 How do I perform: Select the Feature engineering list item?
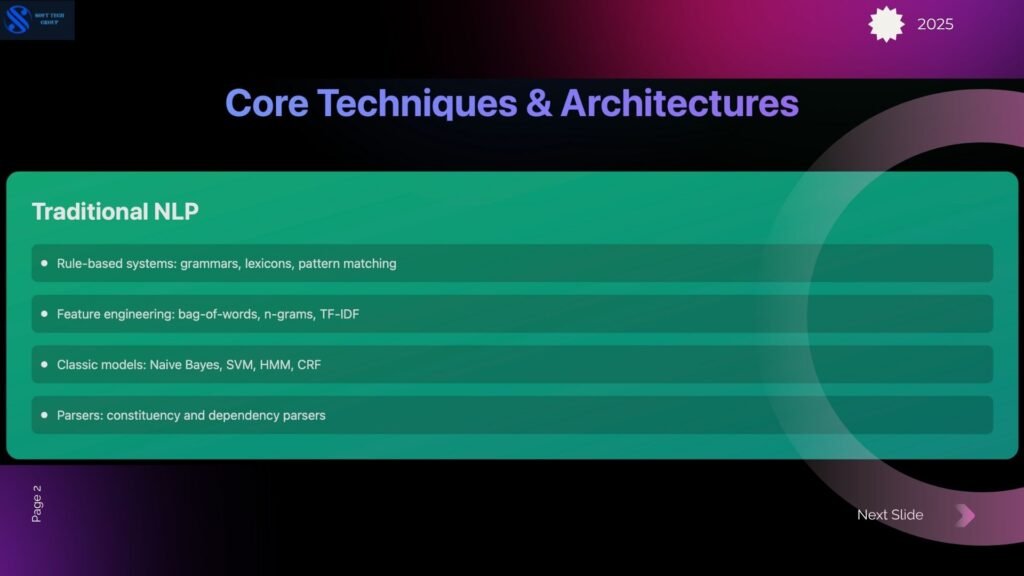208,314
